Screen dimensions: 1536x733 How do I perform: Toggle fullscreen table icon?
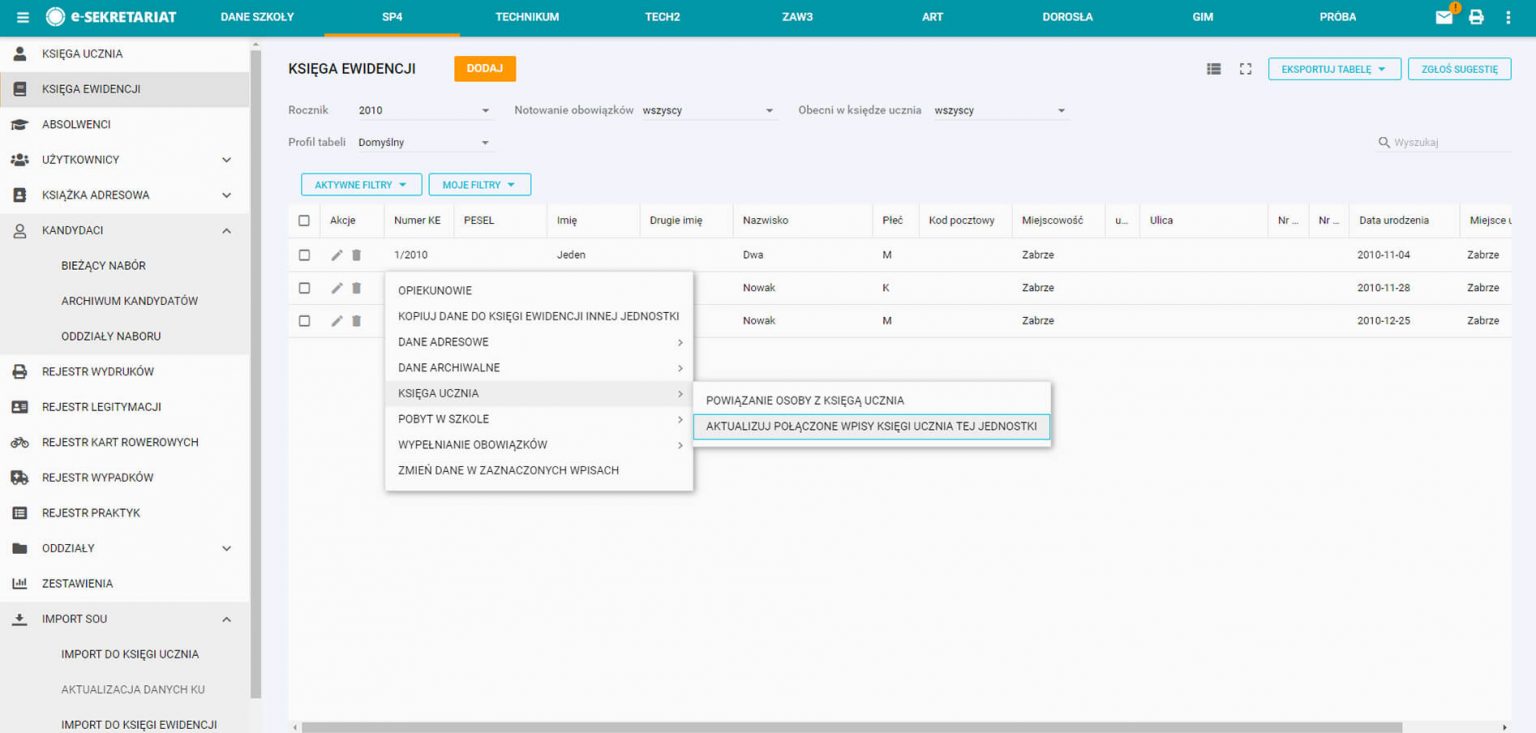1245,69
